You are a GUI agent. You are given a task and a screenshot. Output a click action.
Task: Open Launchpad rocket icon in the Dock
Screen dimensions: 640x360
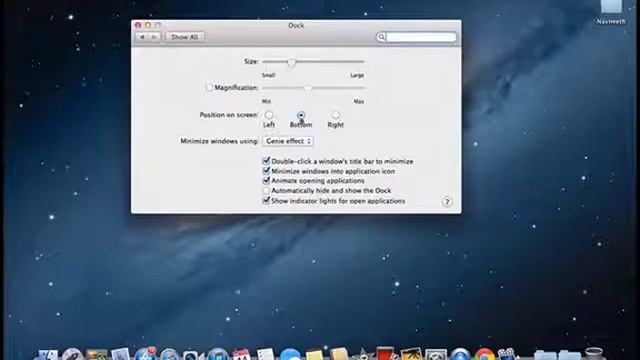click(x=72, y=354)
